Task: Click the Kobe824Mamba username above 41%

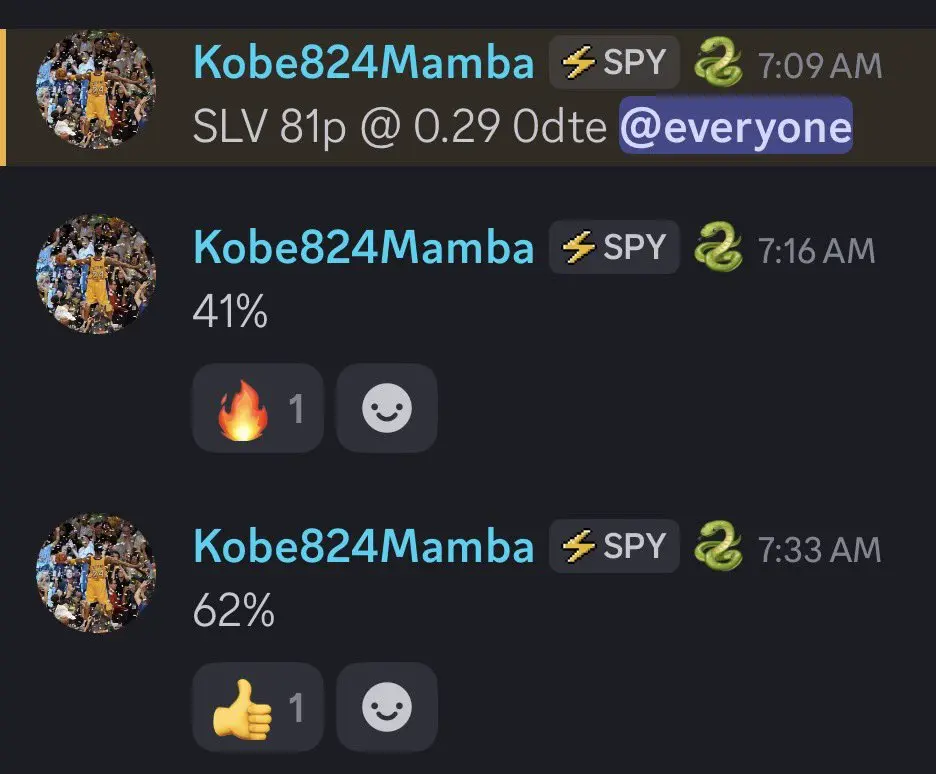Action: (x=364, y=247)
